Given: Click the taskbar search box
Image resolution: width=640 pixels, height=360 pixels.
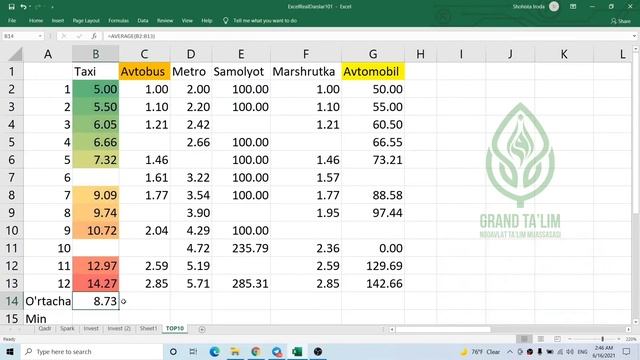Looking at the screenshot, I should click(x=91, y=351).
